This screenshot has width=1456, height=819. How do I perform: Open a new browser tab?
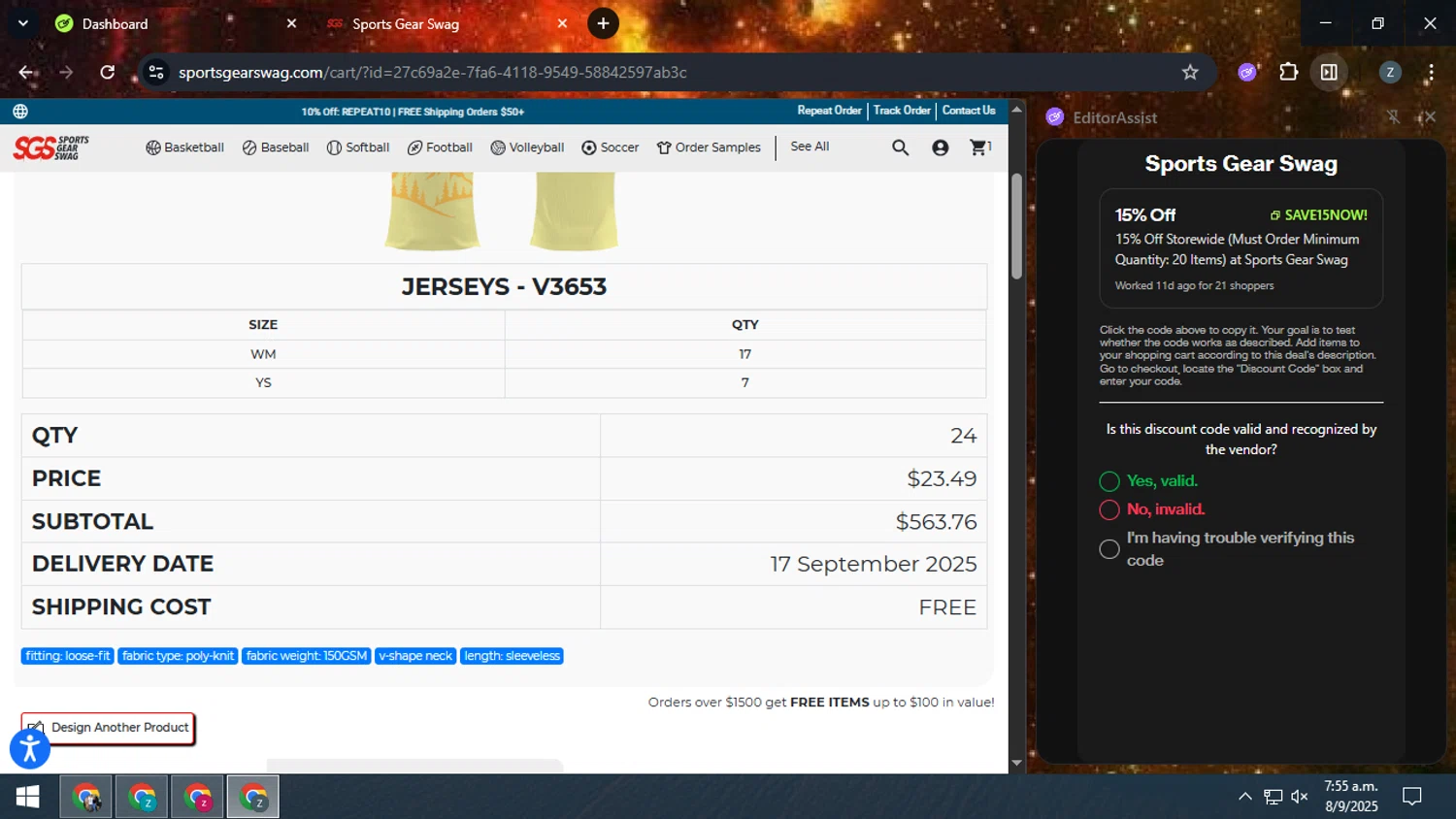(603, 23)
